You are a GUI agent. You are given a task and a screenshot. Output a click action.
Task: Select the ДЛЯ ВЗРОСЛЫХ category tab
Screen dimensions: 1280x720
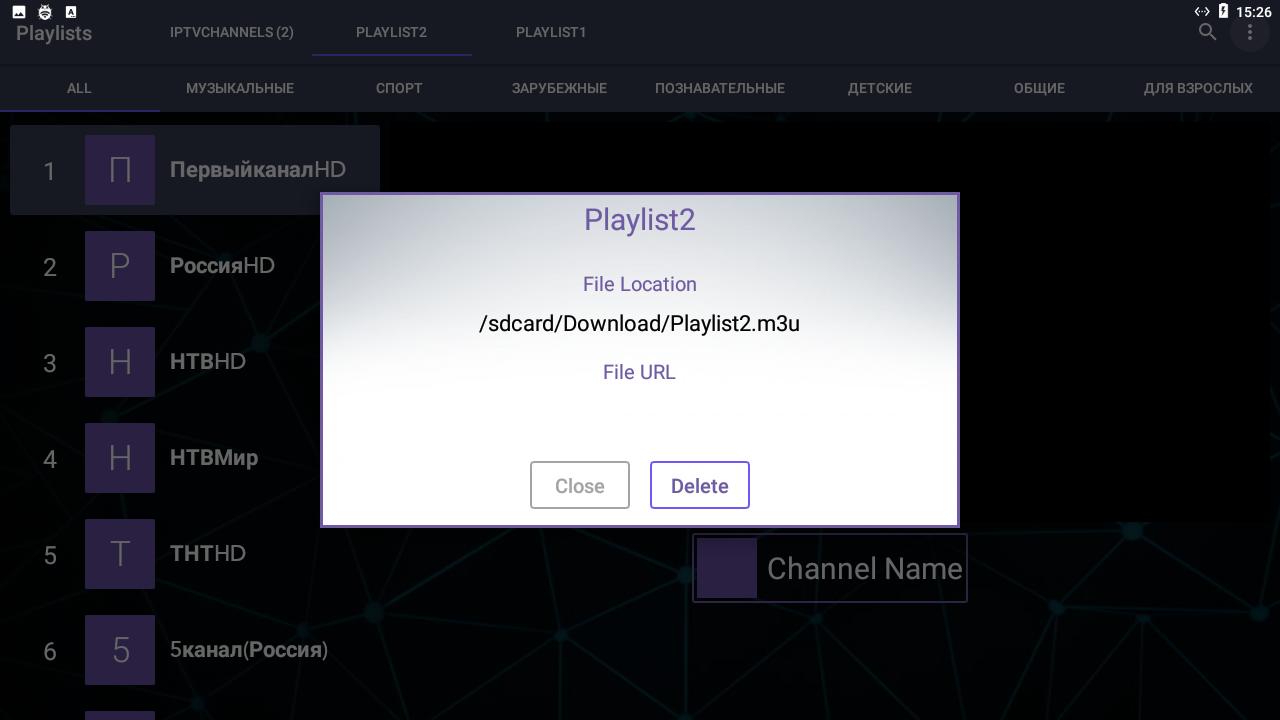tap(1198, 88)
